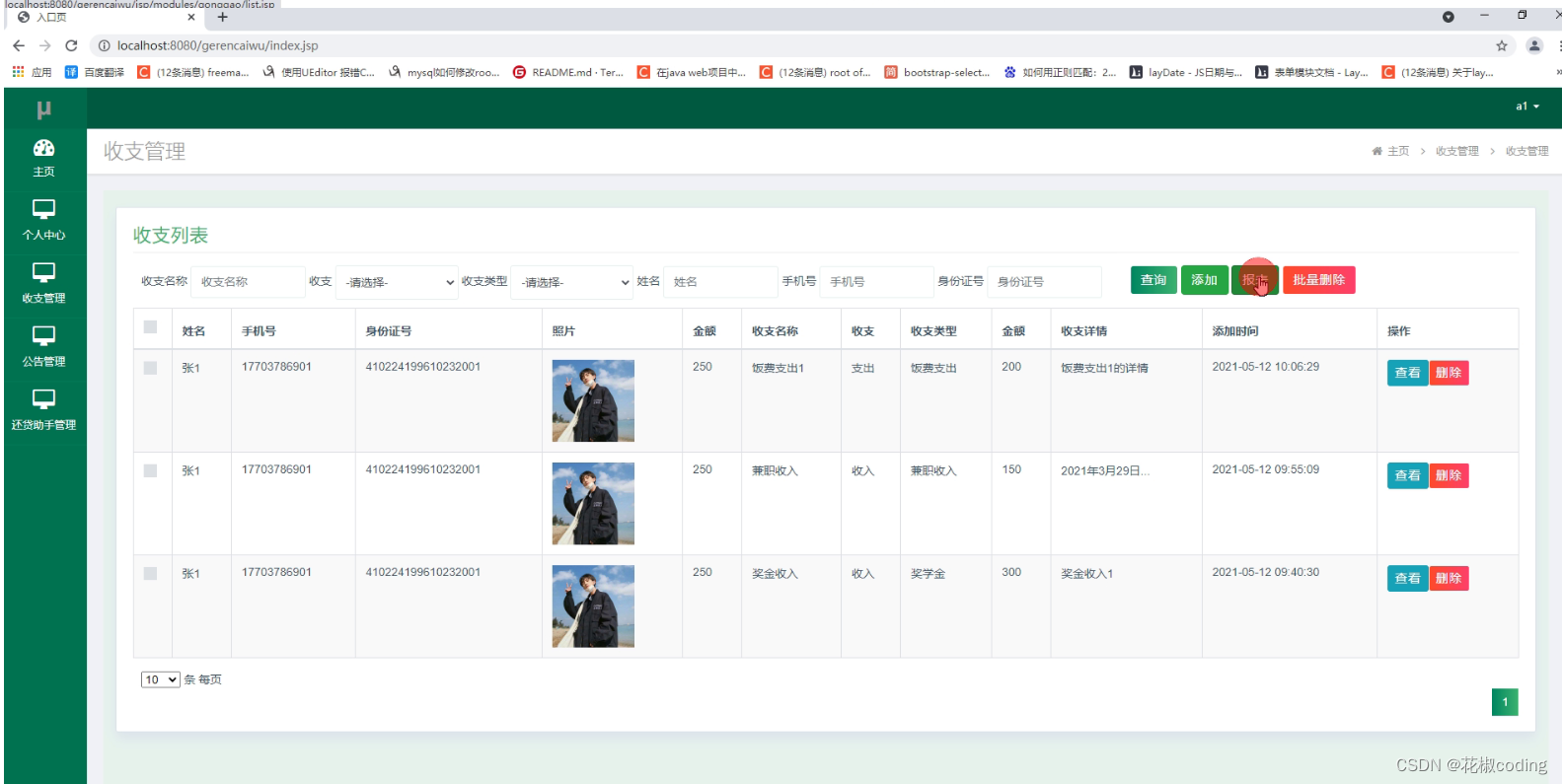This screenshot has height=784, width=1562.
Task: Click the 批量删除 batch delete button
Action: click(1318, 280)
